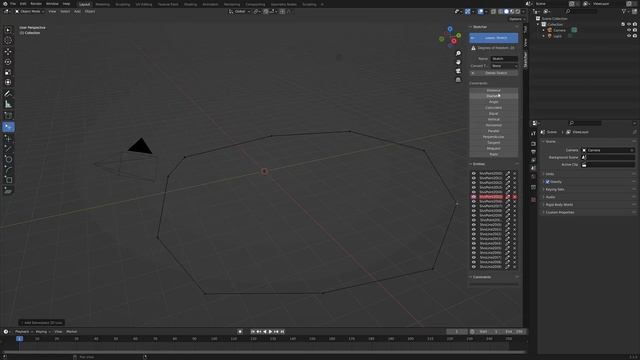The height and width of the screenshot is (360, 640).
Task: Click the viewport pan hand icon
Action: coord(458,62)
